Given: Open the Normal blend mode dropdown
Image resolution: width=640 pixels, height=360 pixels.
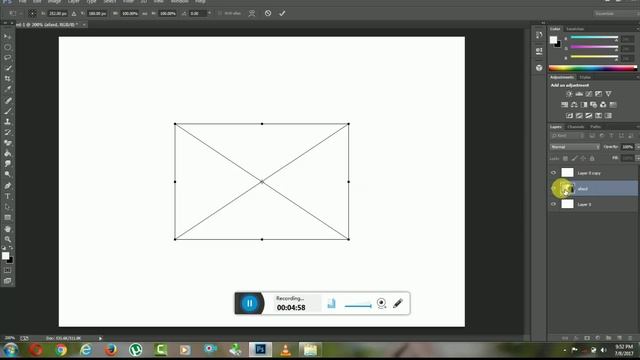Looking at the screenshot, I should tap(575, 147).
